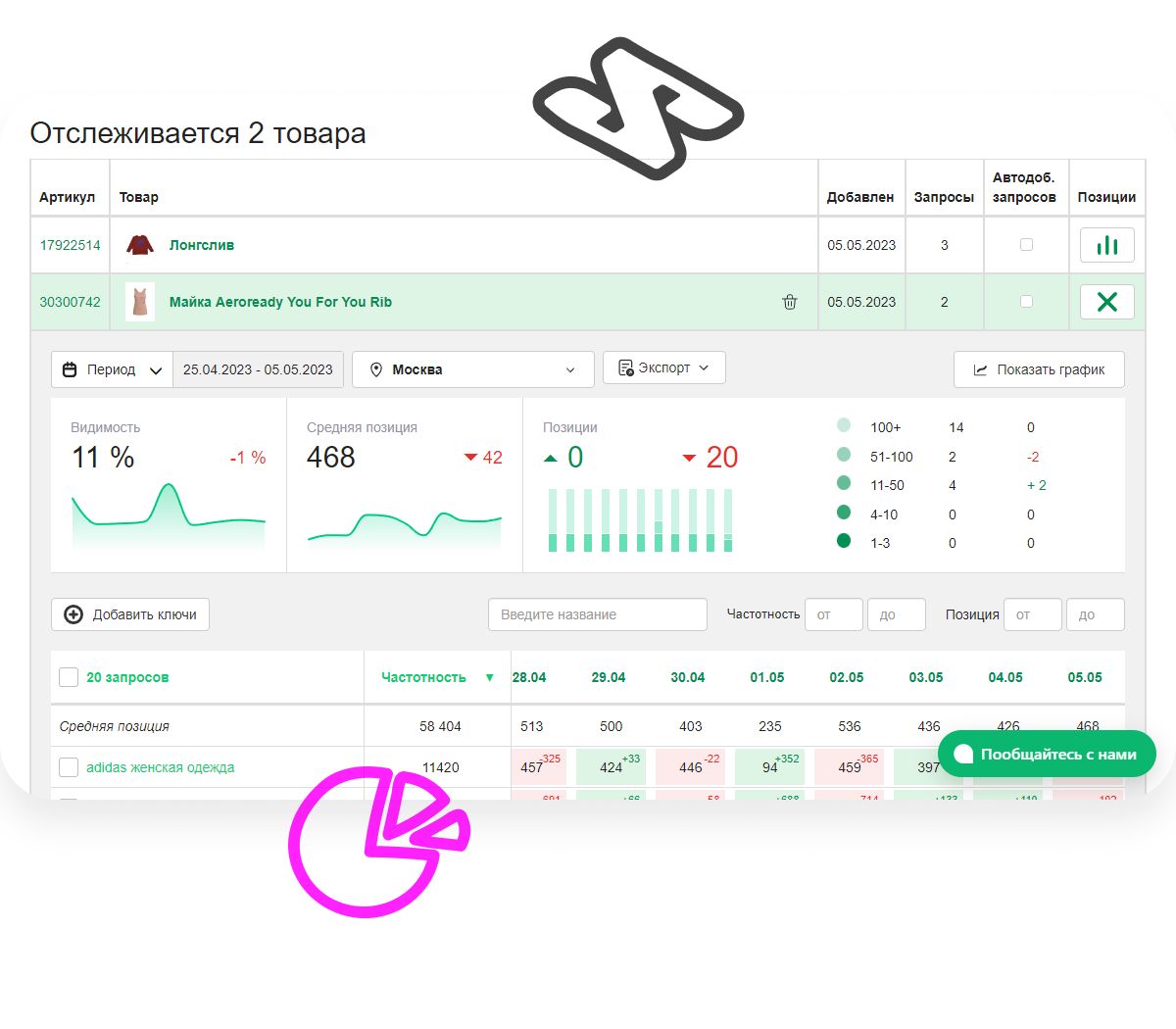Open chat via Пообщайтесь с нами bubble icon

(963, 755)
